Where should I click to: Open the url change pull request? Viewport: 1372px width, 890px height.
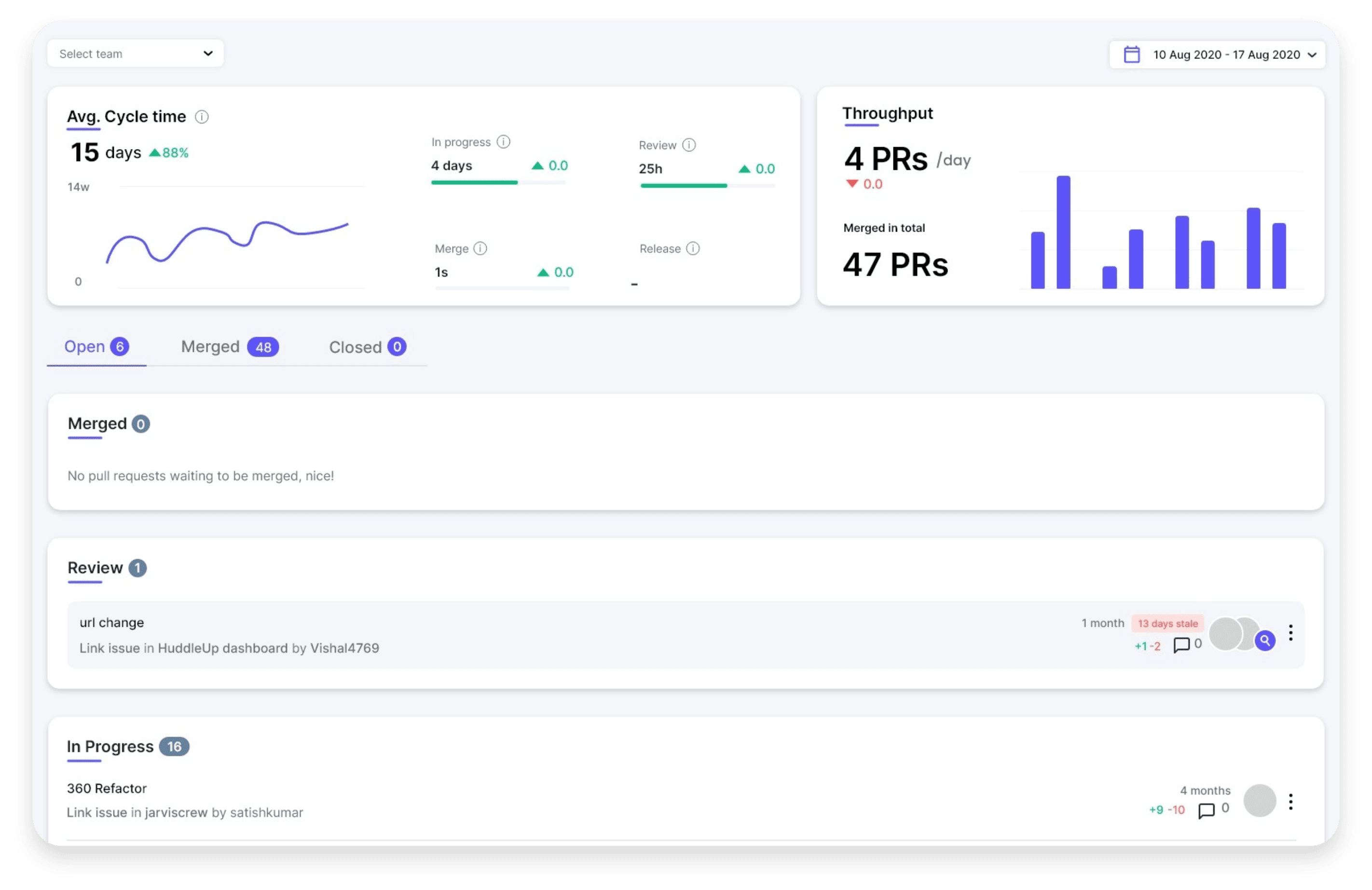coord(112,623)
